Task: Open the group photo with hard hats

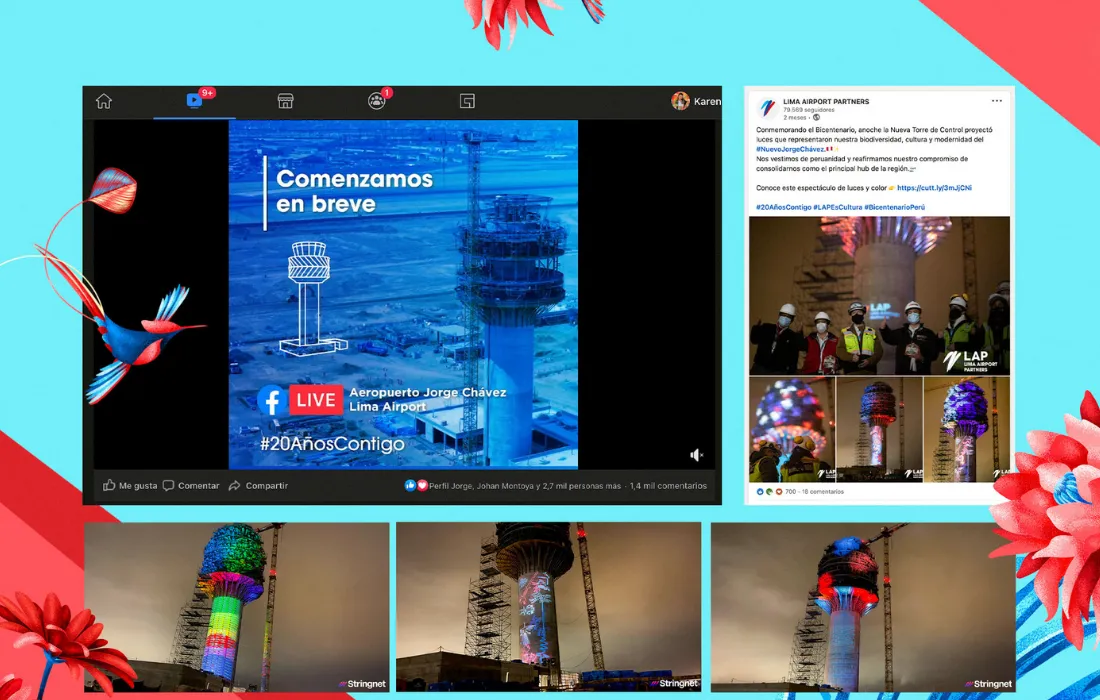Action: coord(879,295)
